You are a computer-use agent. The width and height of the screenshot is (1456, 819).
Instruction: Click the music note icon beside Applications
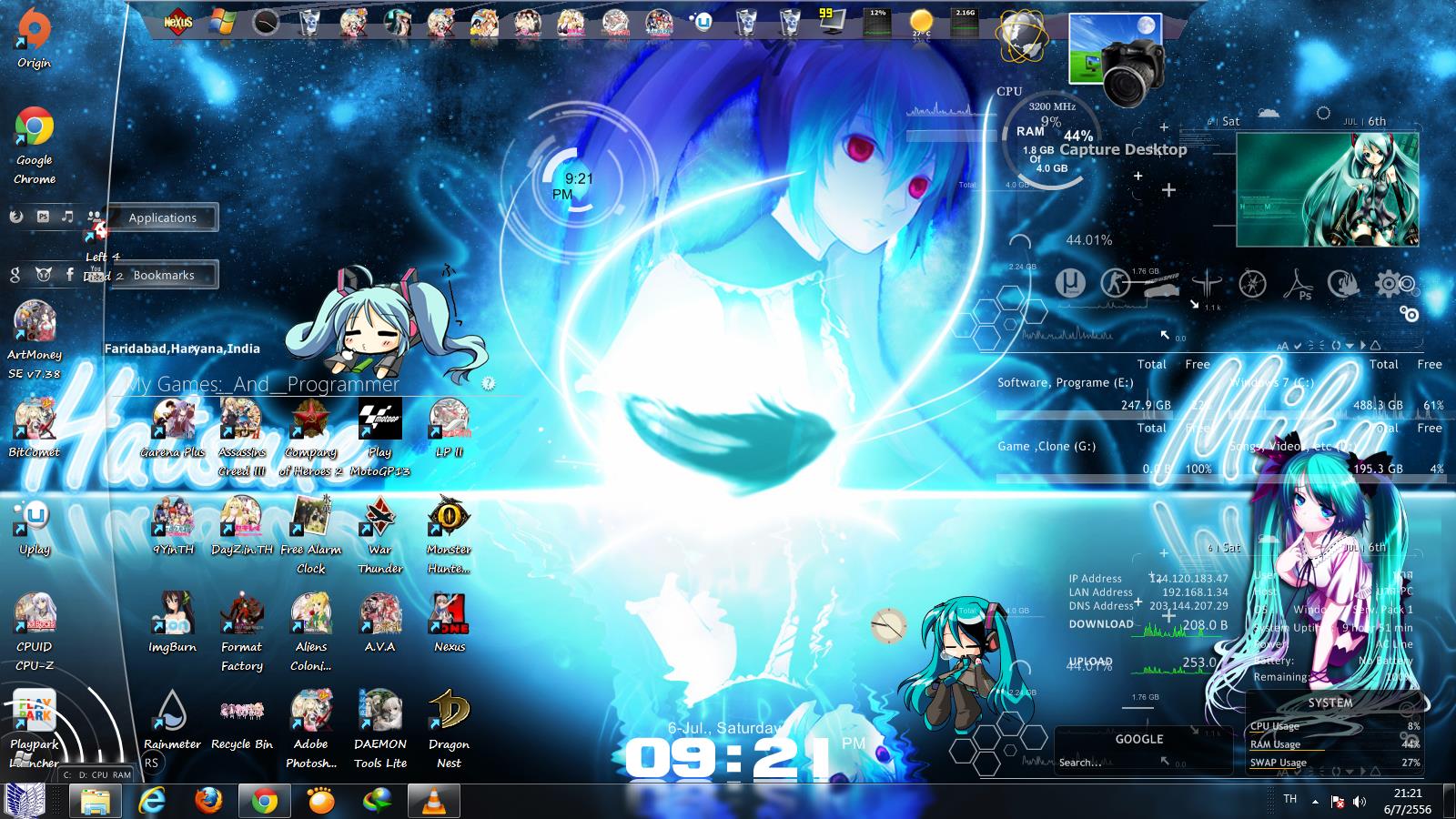[x=67, y=217]
